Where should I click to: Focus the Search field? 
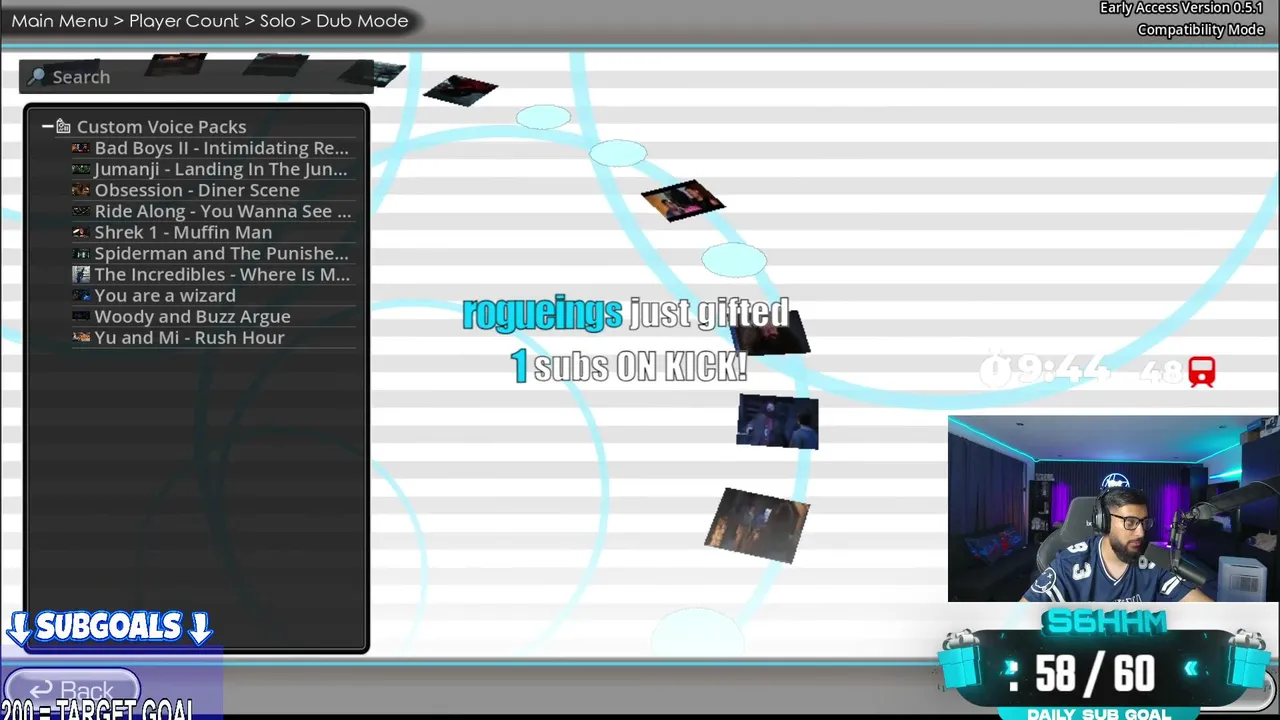(195, 77)
